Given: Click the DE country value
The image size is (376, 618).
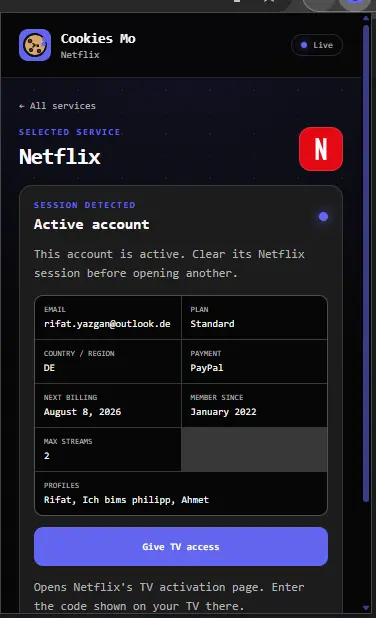Looking at the screenshot, I should 49,368.
